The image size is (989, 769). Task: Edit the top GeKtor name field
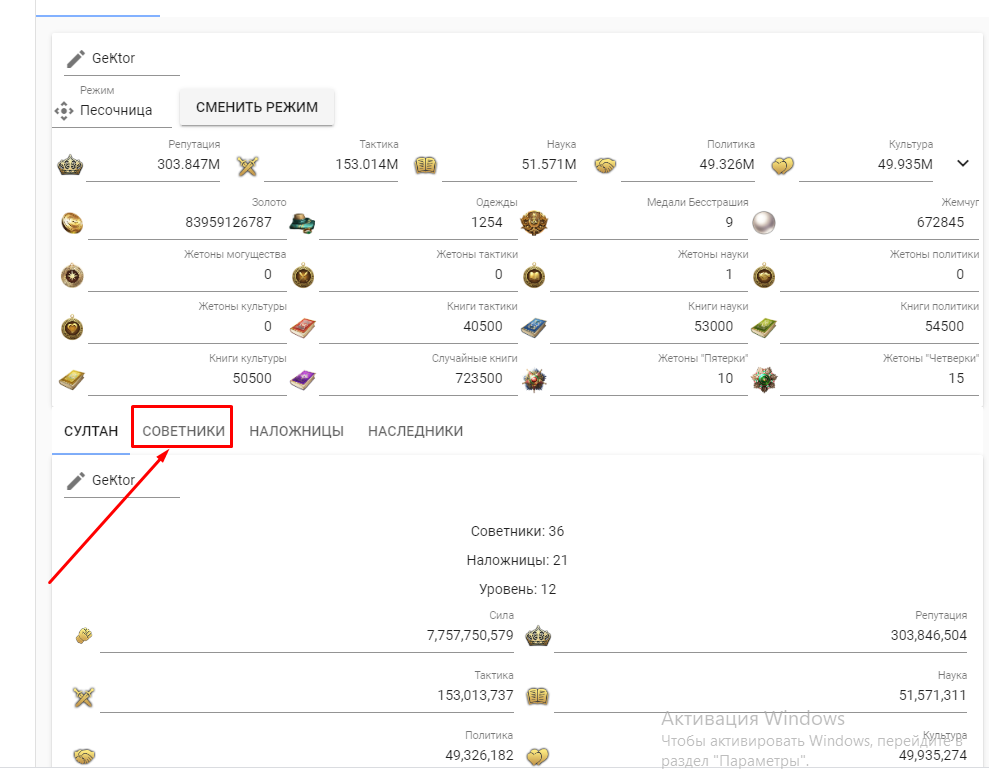[x=122, y=59]
